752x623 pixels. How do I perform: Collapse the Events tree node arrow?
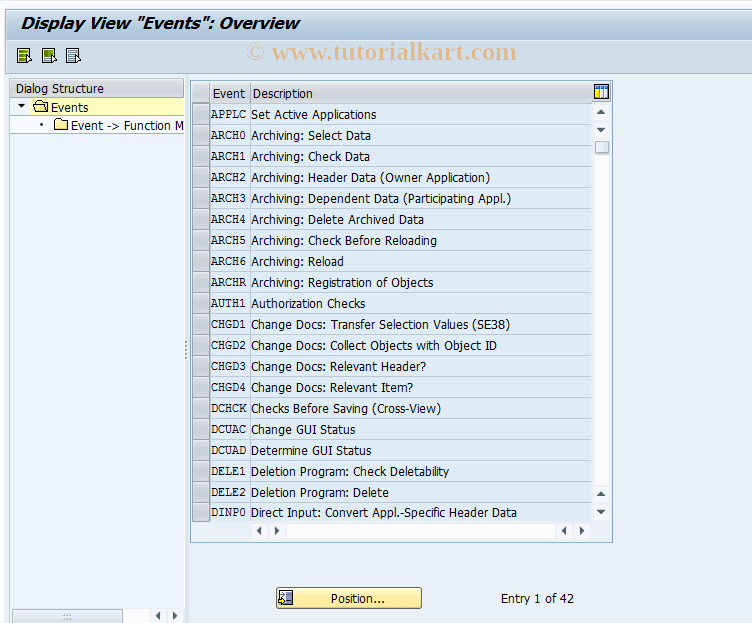pyautogui.click(x=21, y=106)
